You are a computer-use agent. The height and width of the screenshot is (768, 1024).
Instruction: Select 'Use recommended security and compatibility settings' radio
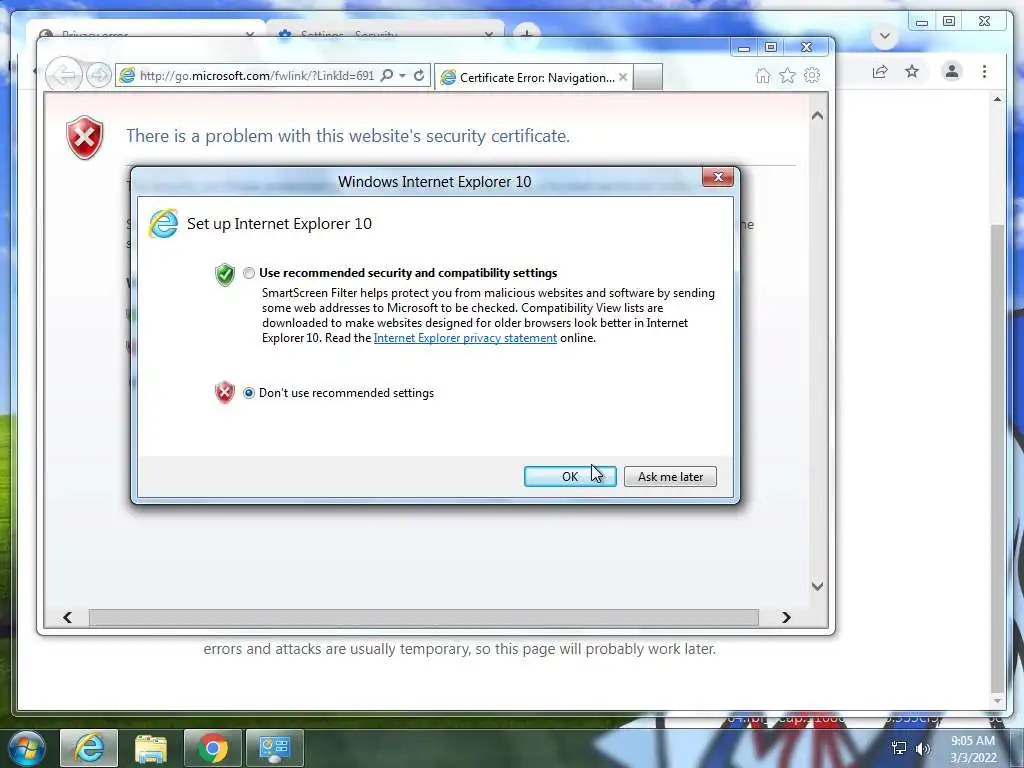pos(249,273)
